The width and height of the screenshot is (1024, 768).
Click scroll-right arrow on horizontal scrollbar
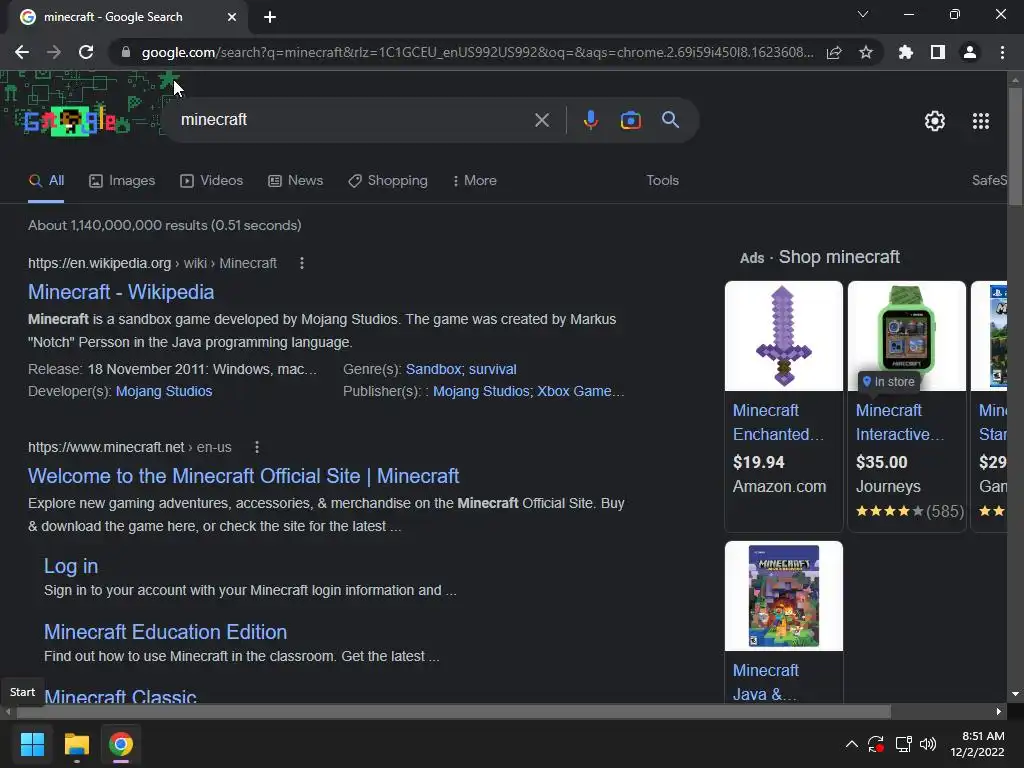pos(999,712)
